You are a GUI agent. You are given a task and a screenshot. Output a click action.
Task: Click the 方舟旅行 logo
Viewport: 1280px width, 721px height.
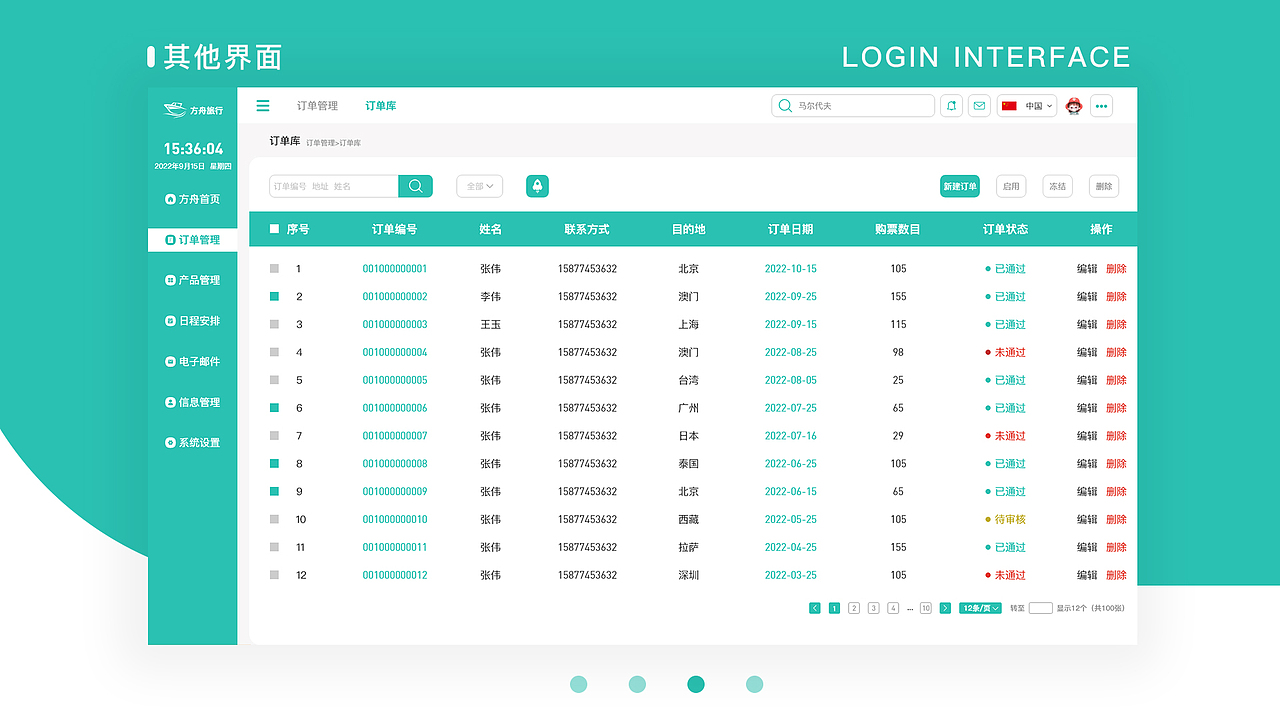tap(193, 109)
